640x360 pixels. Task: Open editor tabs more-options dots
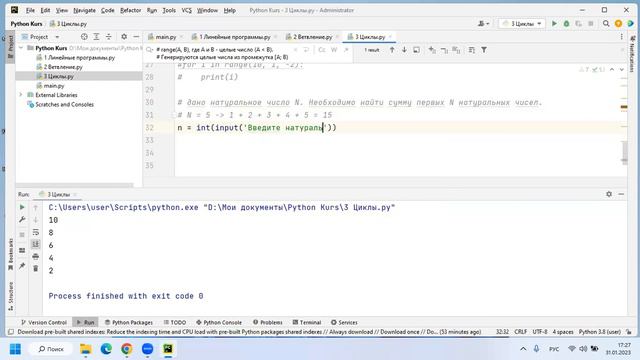(622, 37)
